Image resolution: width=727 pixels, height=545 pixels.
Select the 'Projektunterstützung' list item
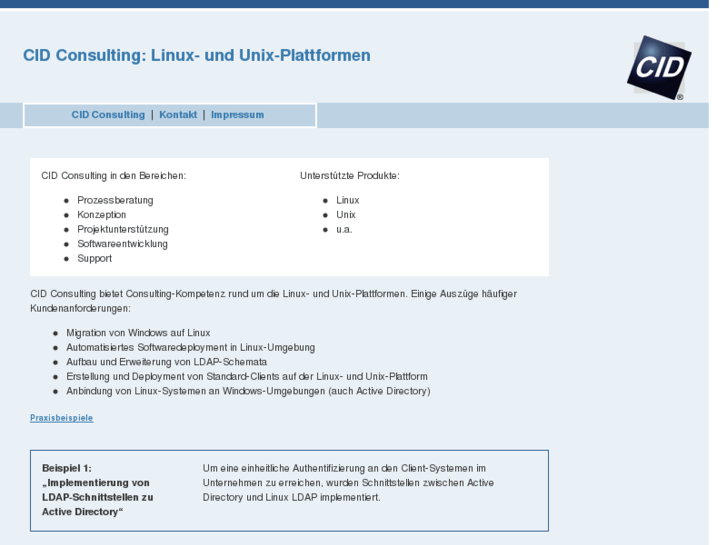[123, 229]
